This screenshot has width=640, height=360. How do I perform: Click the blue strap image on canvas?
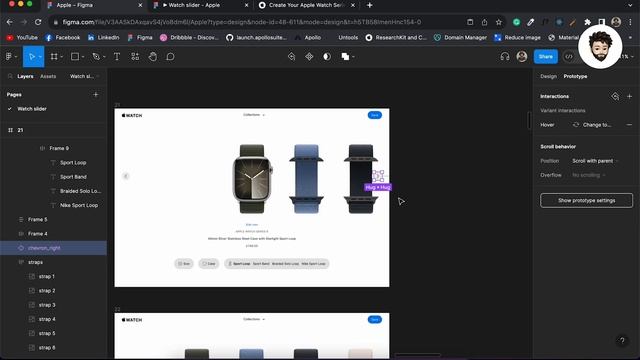307,178
